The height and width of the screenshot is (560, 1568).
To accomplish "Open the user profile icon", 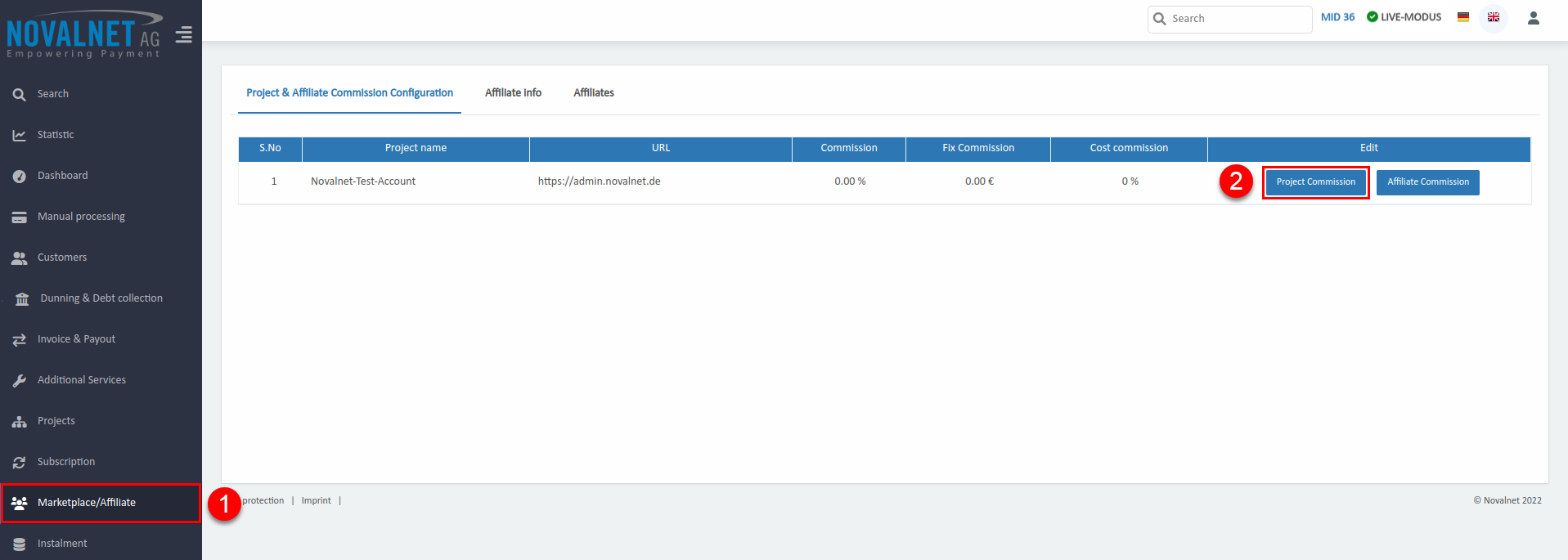I will pyautogui.click(x=1533, y=18).
